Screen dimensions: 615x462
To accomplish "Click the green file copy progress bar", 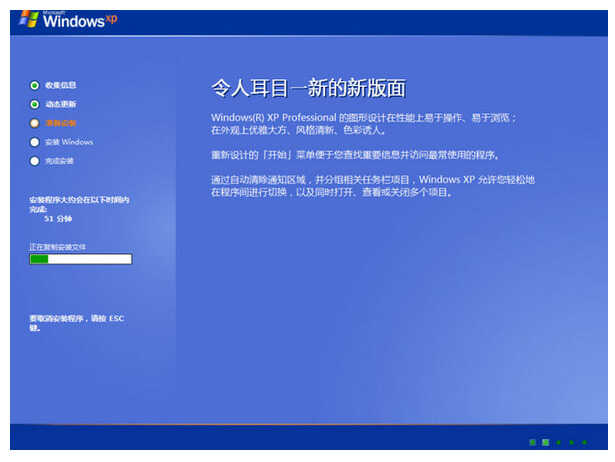I will tap(81, 259).
